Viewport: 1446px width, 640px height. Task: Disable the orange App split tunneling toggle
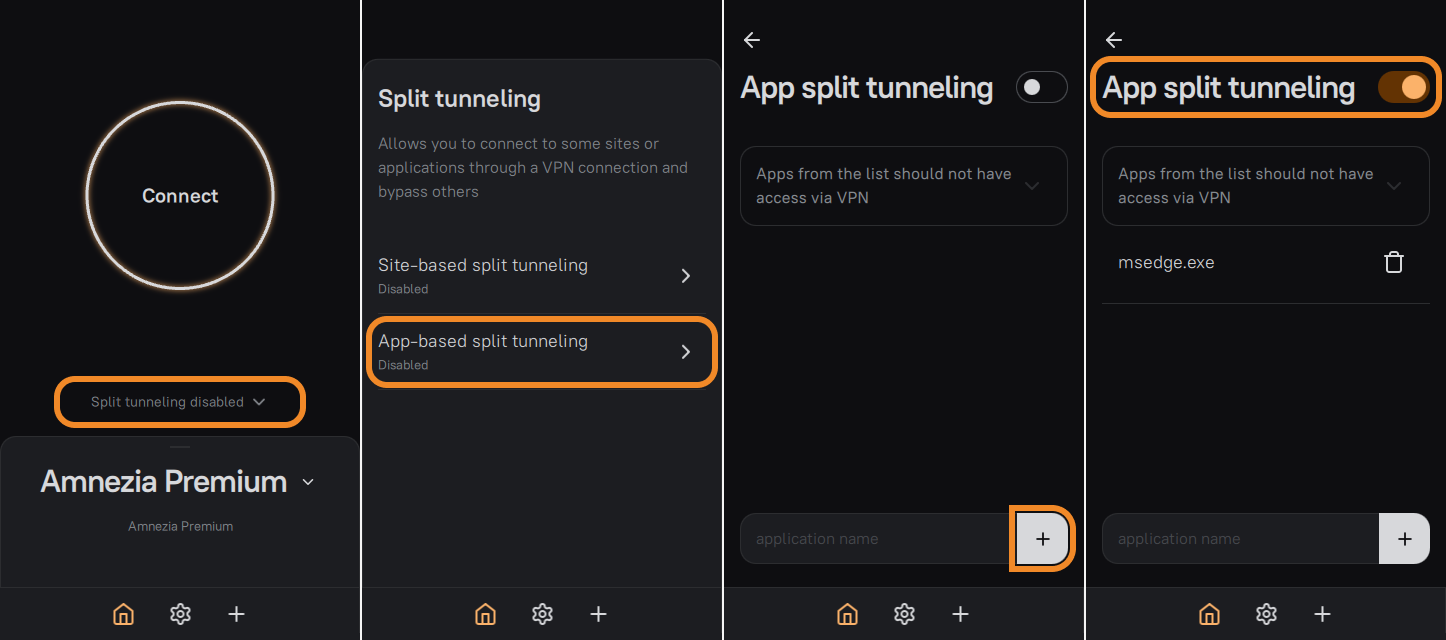(x=1403, y=88)
